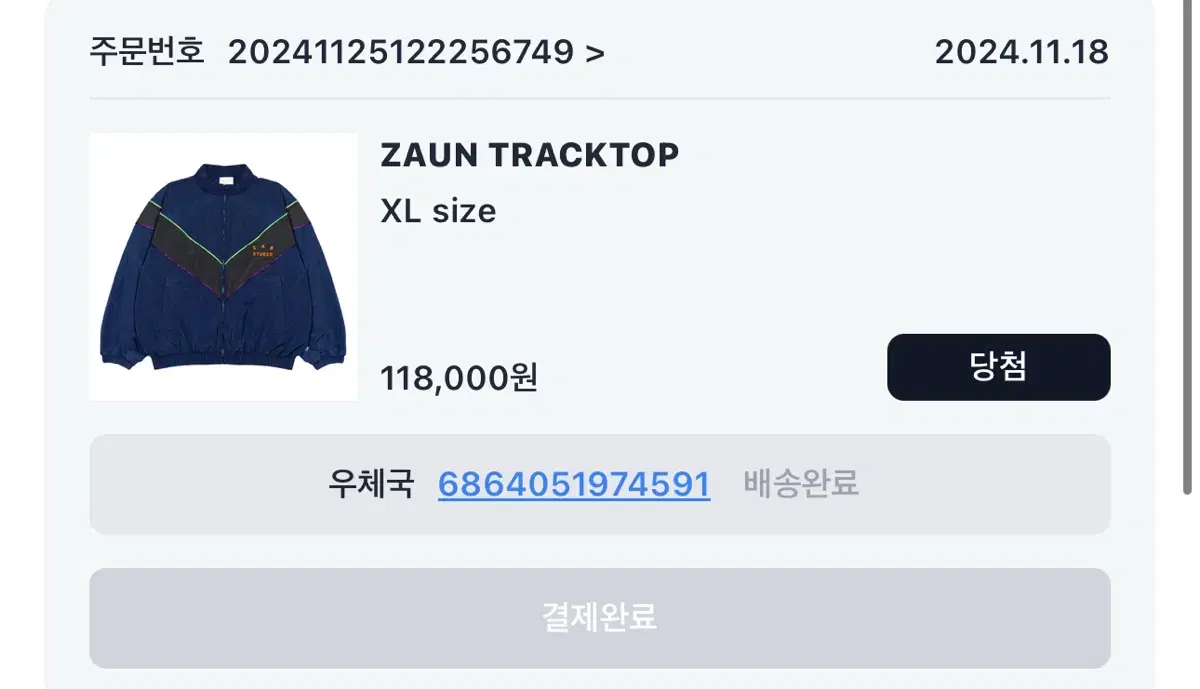The height and width of the screenshot is (689, 1200).
Task: Click the ZAUN TRACKTOP product title
Action: tap(530, 155)
